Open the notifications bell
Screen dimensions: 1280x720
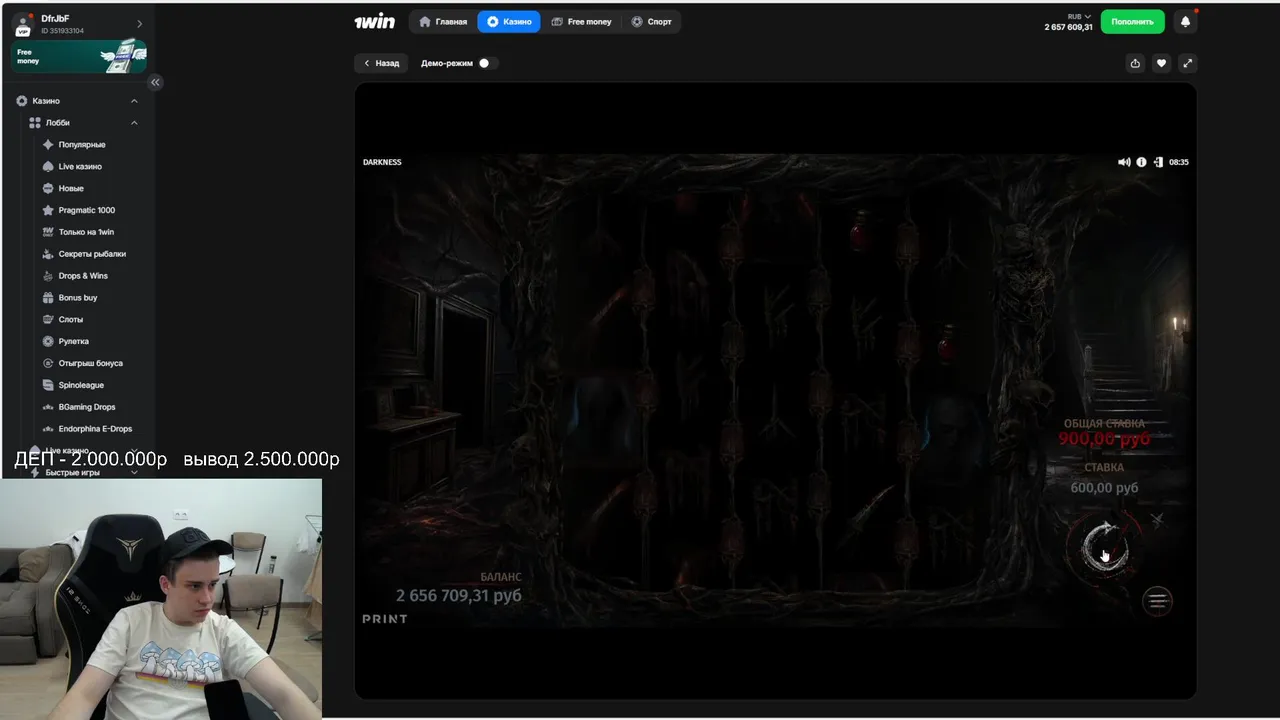[x=1185, y=21]
